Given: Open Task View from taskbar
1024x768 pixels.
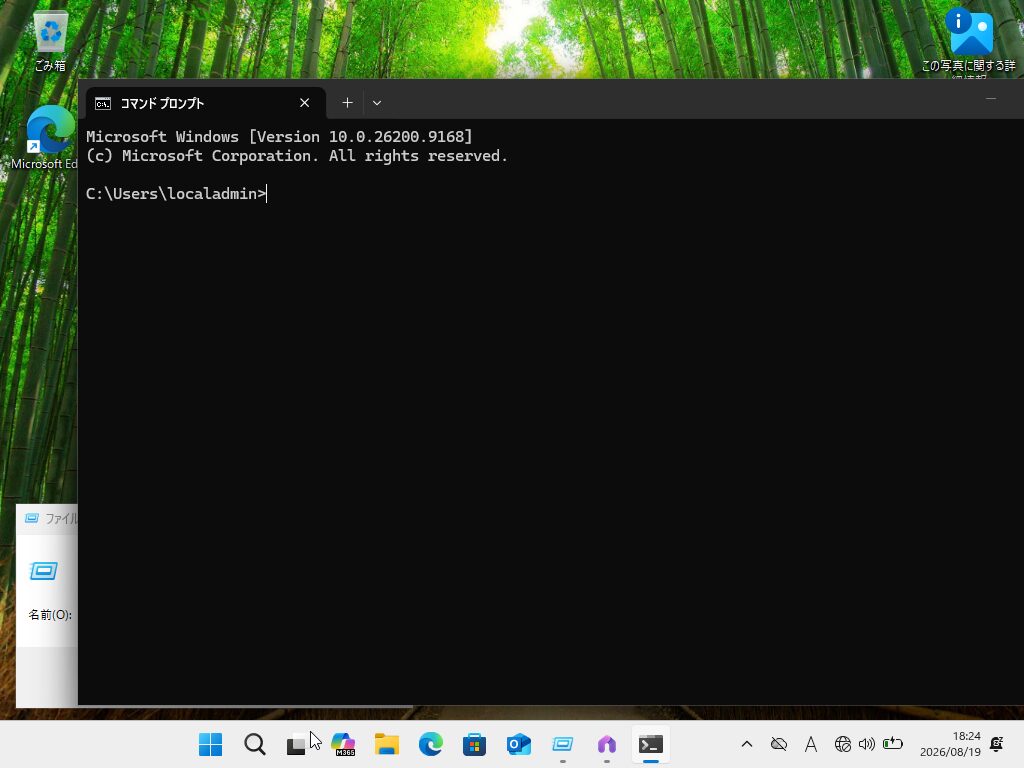Looking at the screenshot, I should (x=297, y=744).
